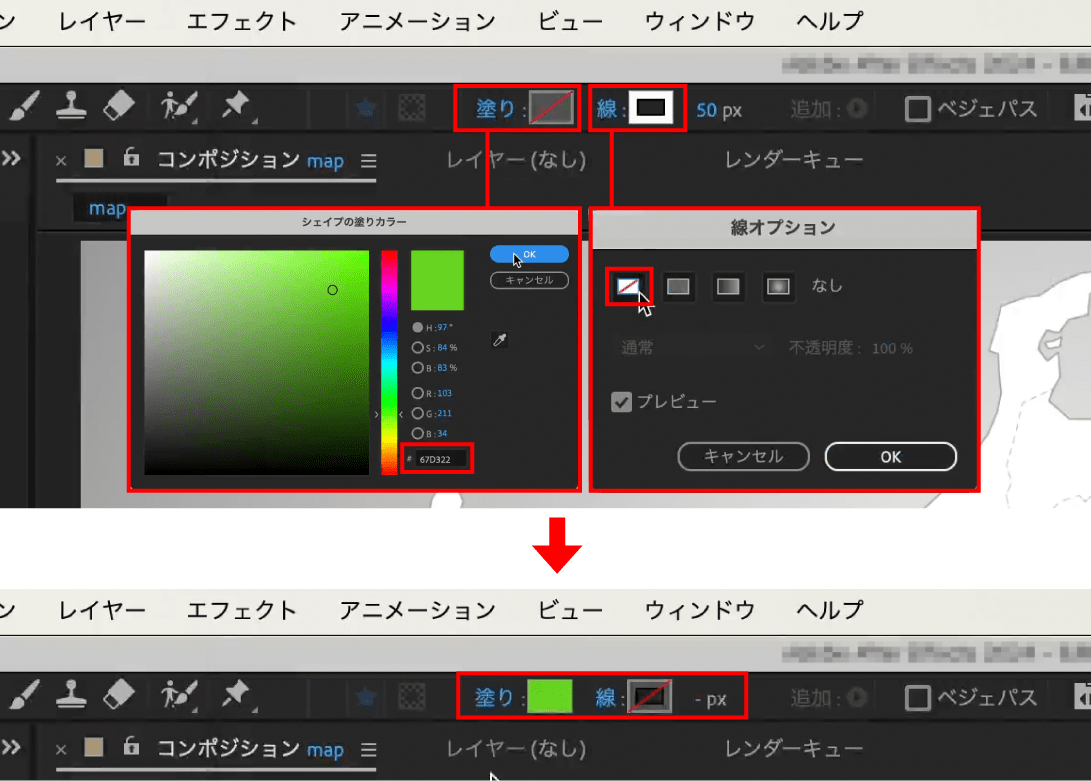
Task: Click the green preview swatch in color dialog
Action: click(x=437, y=280)
